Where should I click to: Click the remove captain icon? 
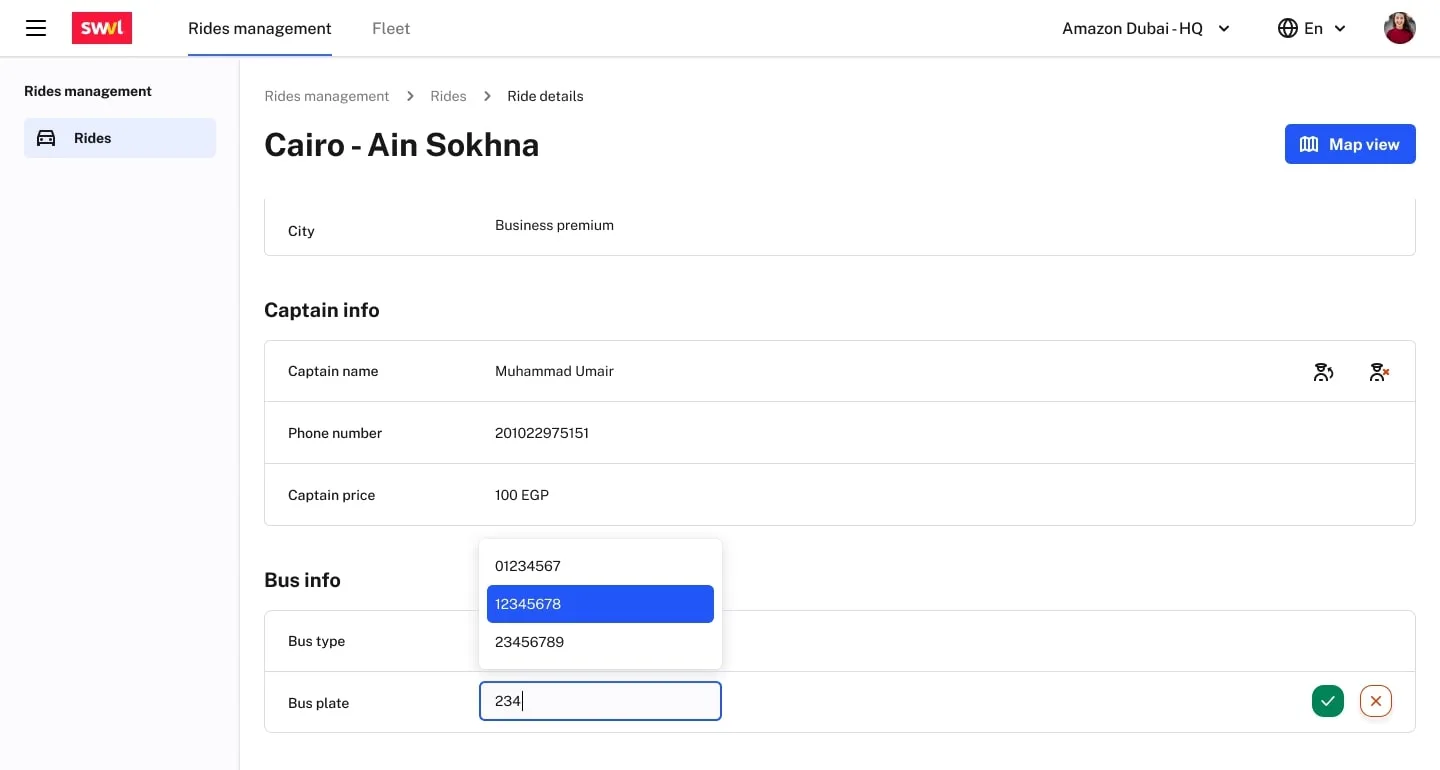(x=1379, y=372)
